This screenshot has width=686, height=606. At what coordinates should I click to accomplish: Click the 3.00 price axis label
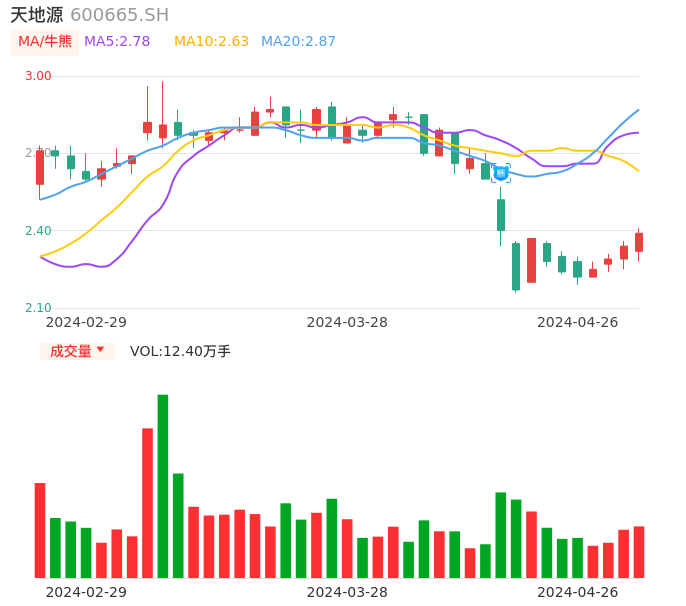pyautogui.click(x=37, y=76)
